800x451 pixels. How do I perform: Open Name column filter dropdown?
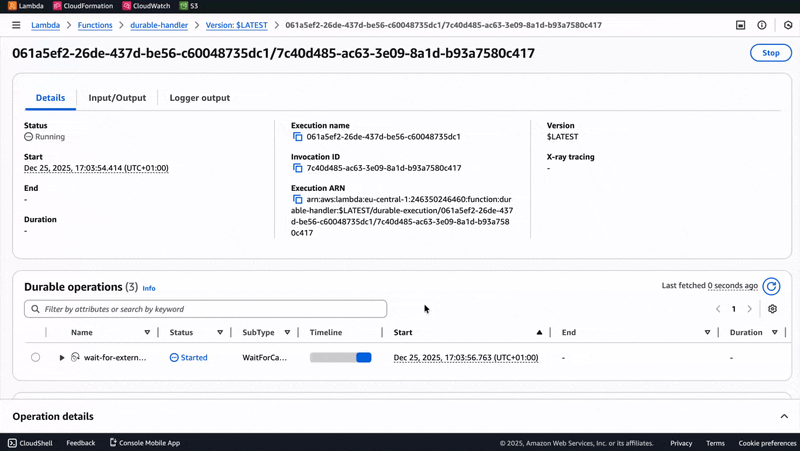(147, 332)
